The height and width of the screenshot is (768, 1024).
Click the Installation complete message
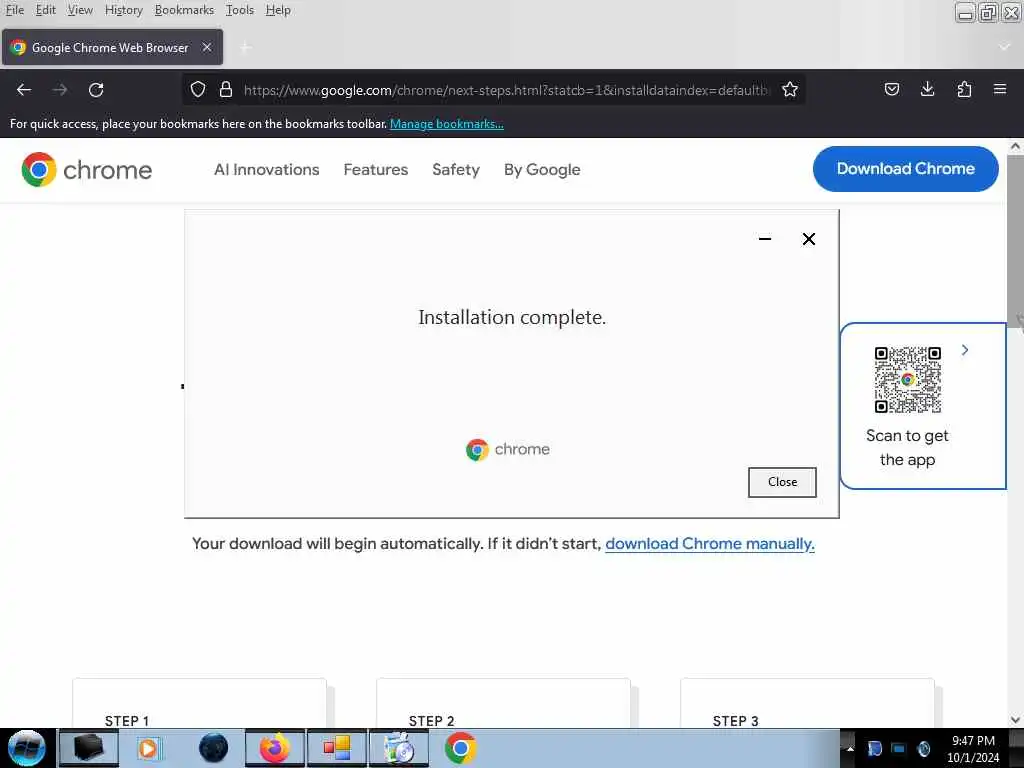[x=512, y=317]
